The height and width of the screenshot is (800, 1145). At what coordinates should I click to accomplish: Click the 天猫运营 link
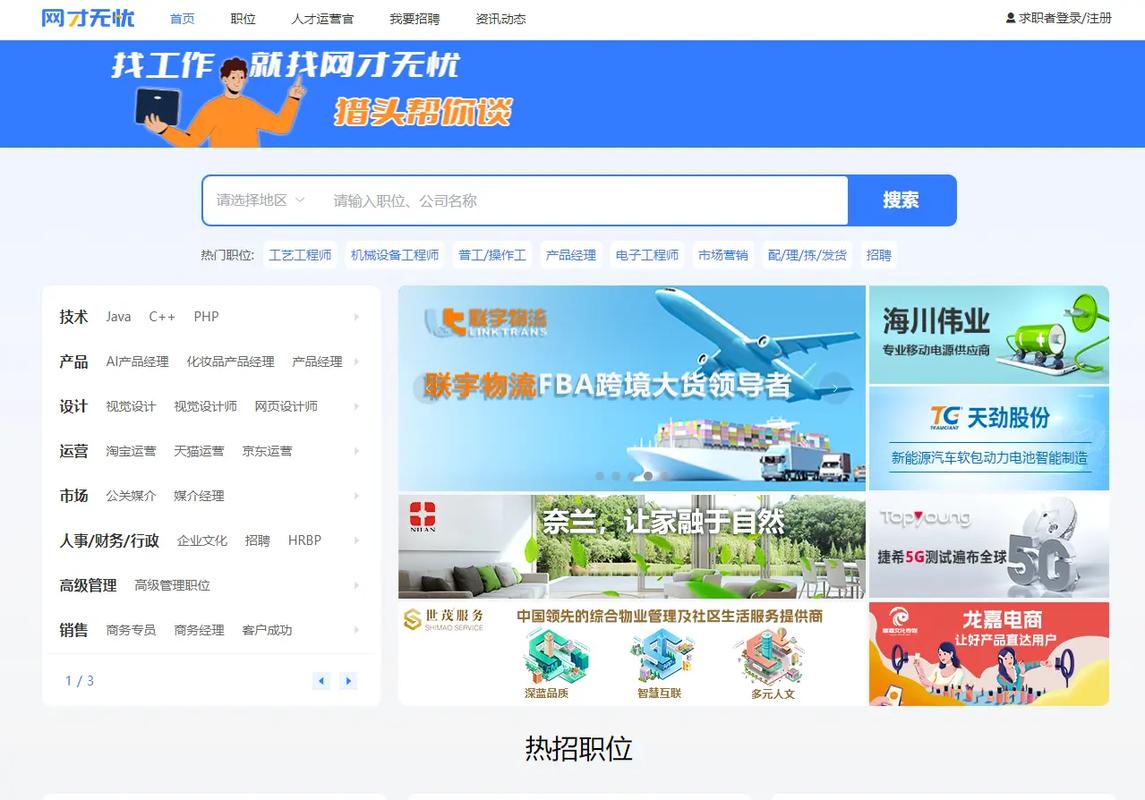pos(199,451)
